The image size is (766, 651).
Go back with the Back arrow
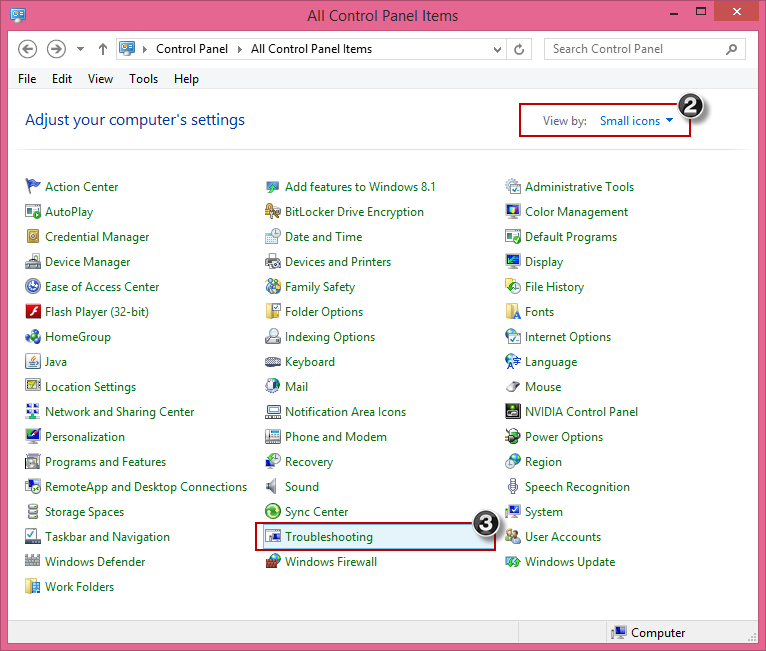tap(27, 49)
